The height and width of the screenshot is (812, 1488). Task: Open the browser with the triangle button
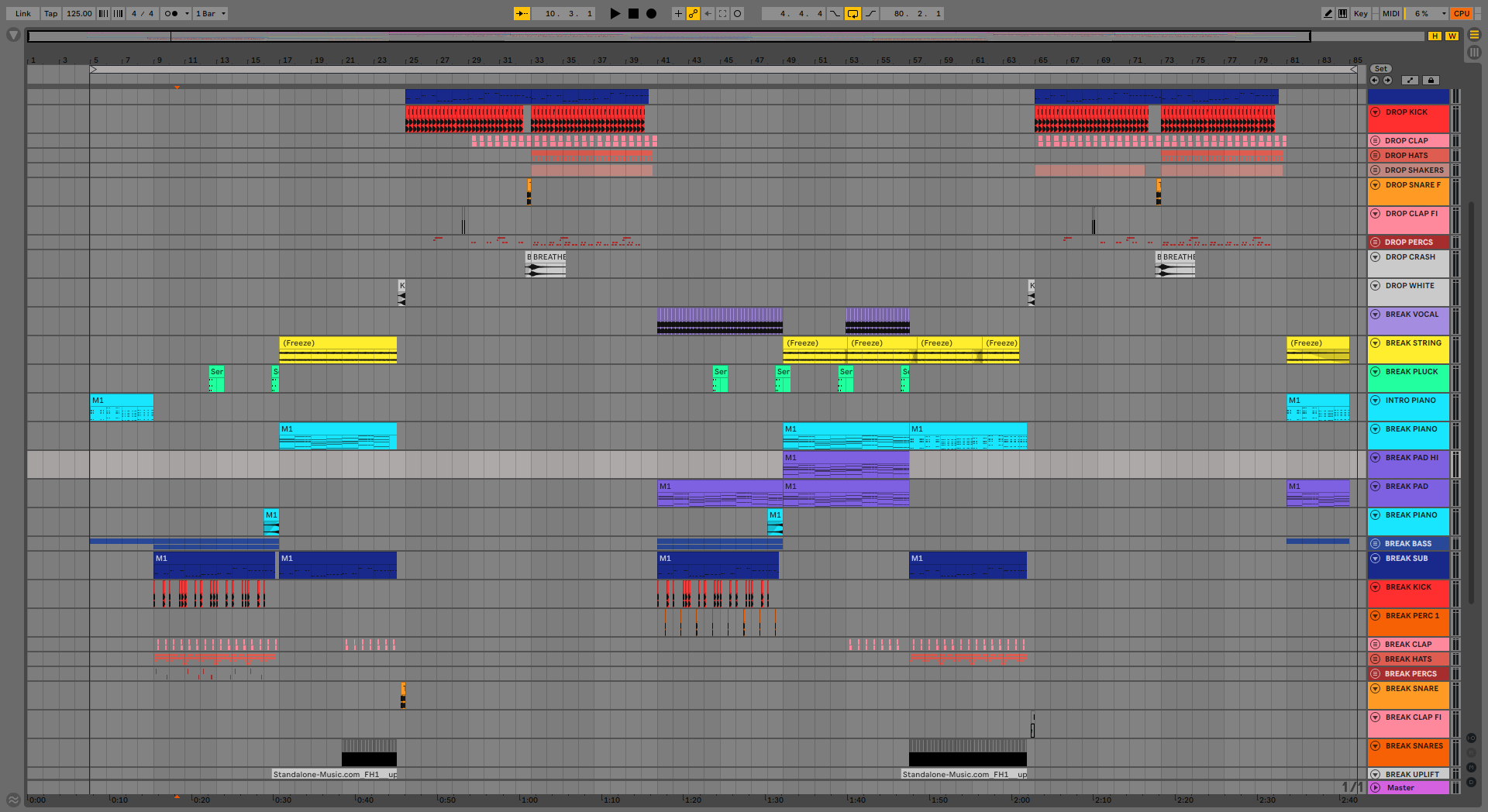click(13, 35)
